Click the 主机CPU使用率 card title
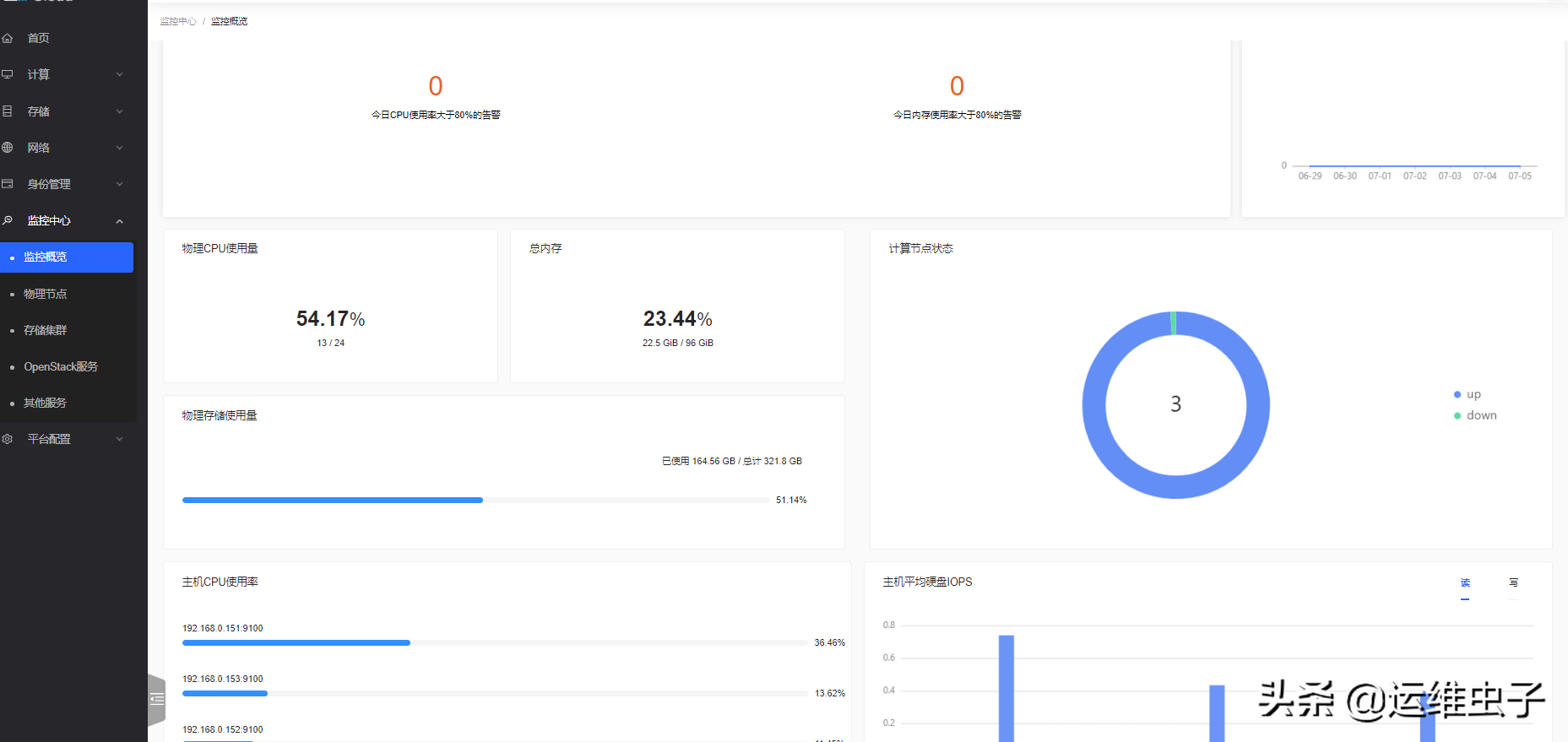1568x742 pixels. (220, 582)
